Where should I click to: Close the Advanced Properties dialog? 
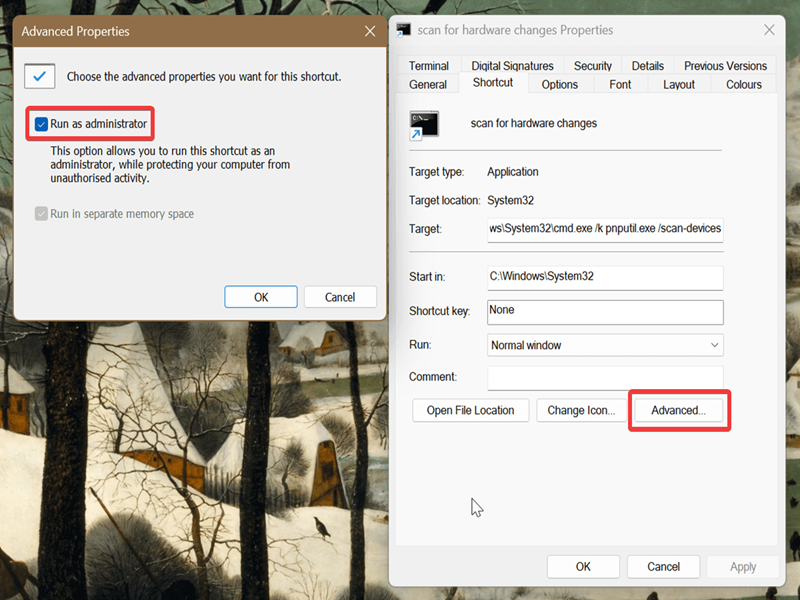(x=370, y=31)
